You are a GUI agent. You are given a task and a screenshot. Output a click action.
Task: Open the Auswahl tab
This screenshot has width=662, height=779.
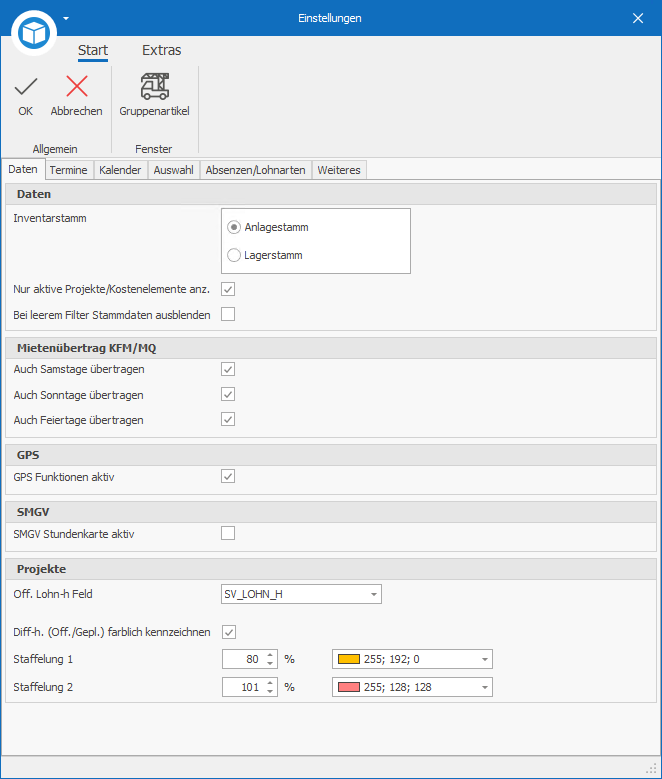tap(173, 170)
